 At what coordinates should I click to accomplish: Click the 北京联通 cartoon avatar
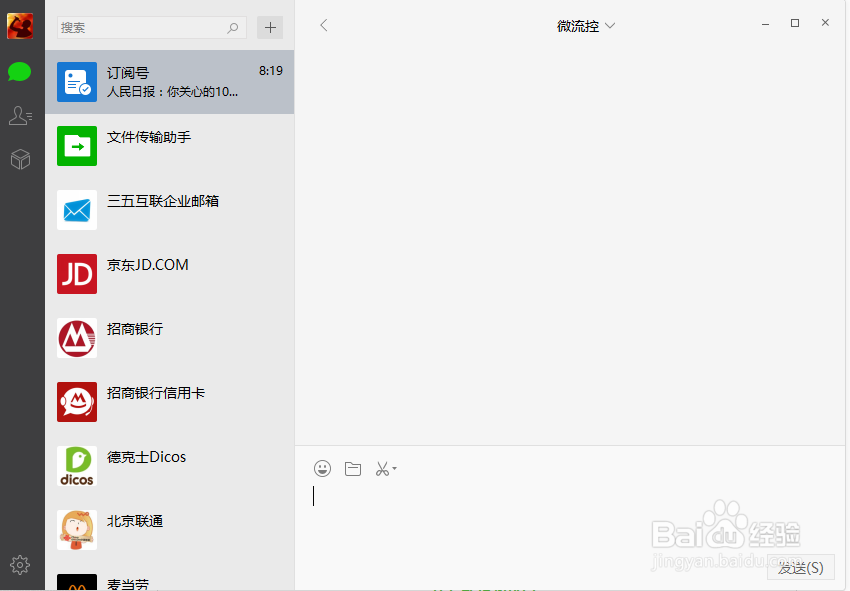click(77, 530)
